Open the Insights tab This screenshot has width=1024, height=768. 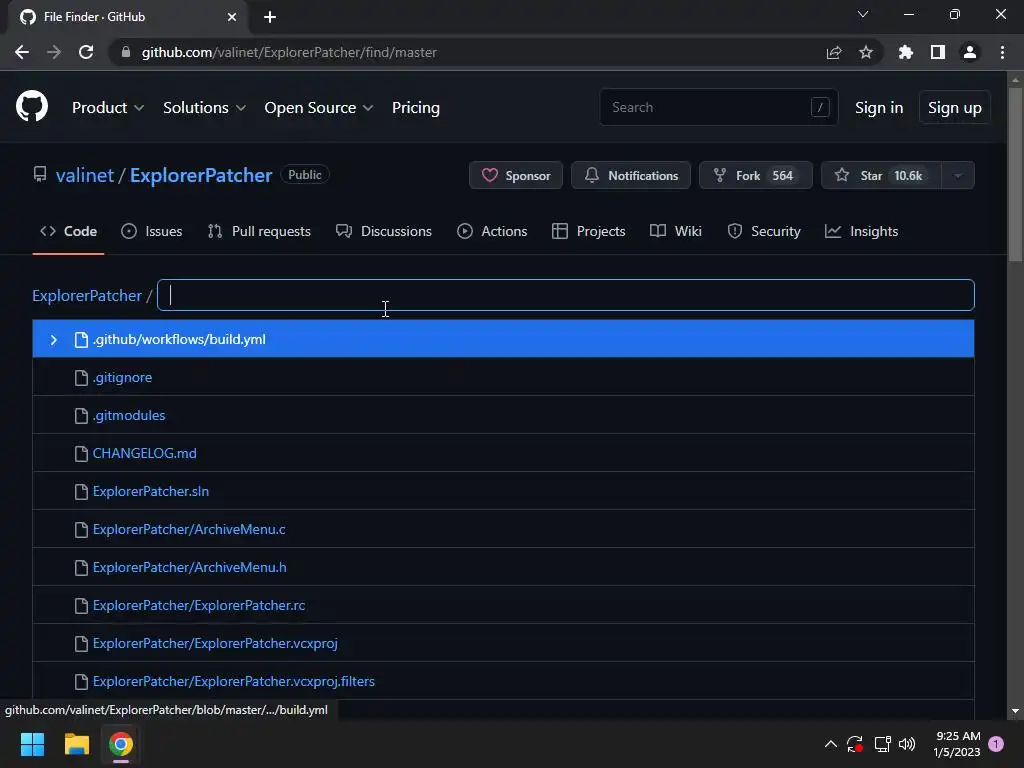point(861,231)
